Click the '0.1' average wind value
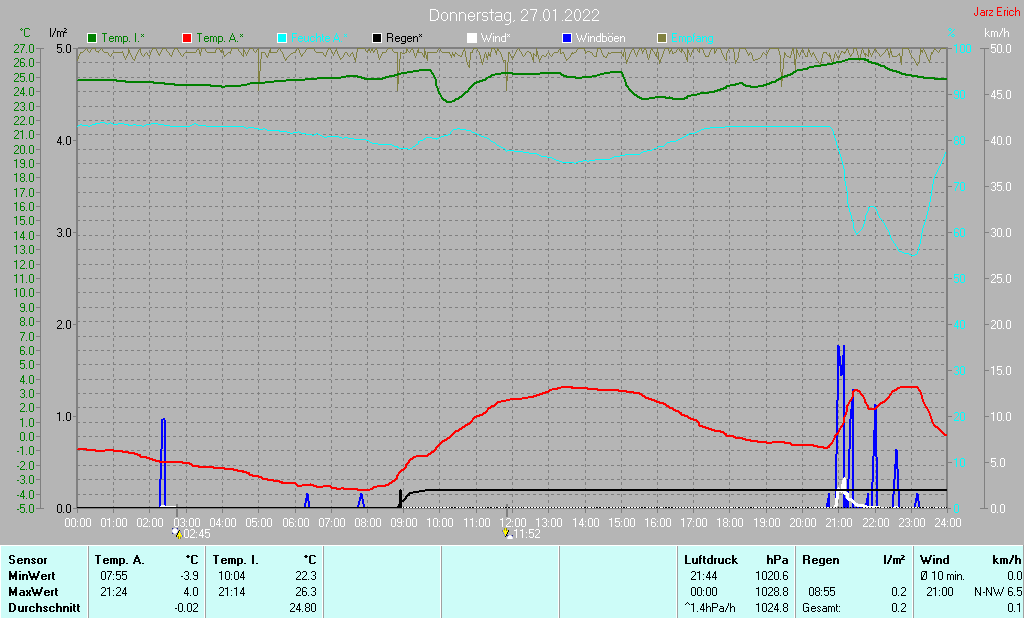Screen dimensions: 1024x618 click(x=1014, y=608)
